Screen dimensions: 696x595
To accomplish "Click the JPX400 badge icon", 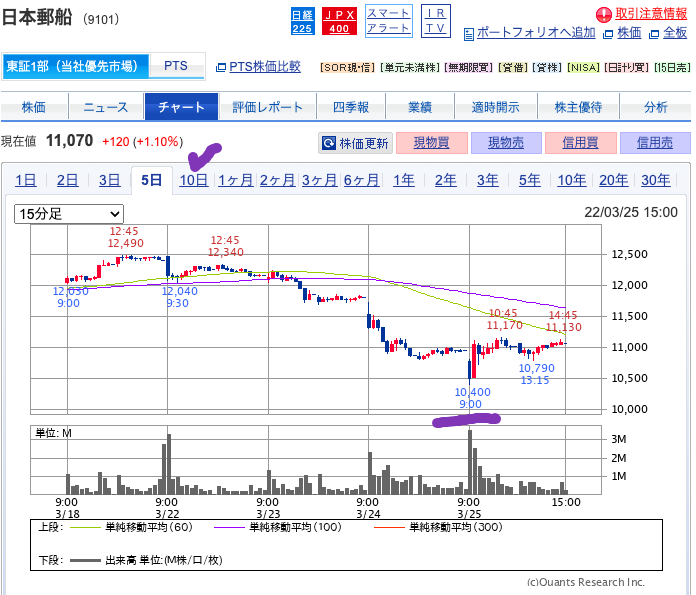I will (x=339, y=21).
